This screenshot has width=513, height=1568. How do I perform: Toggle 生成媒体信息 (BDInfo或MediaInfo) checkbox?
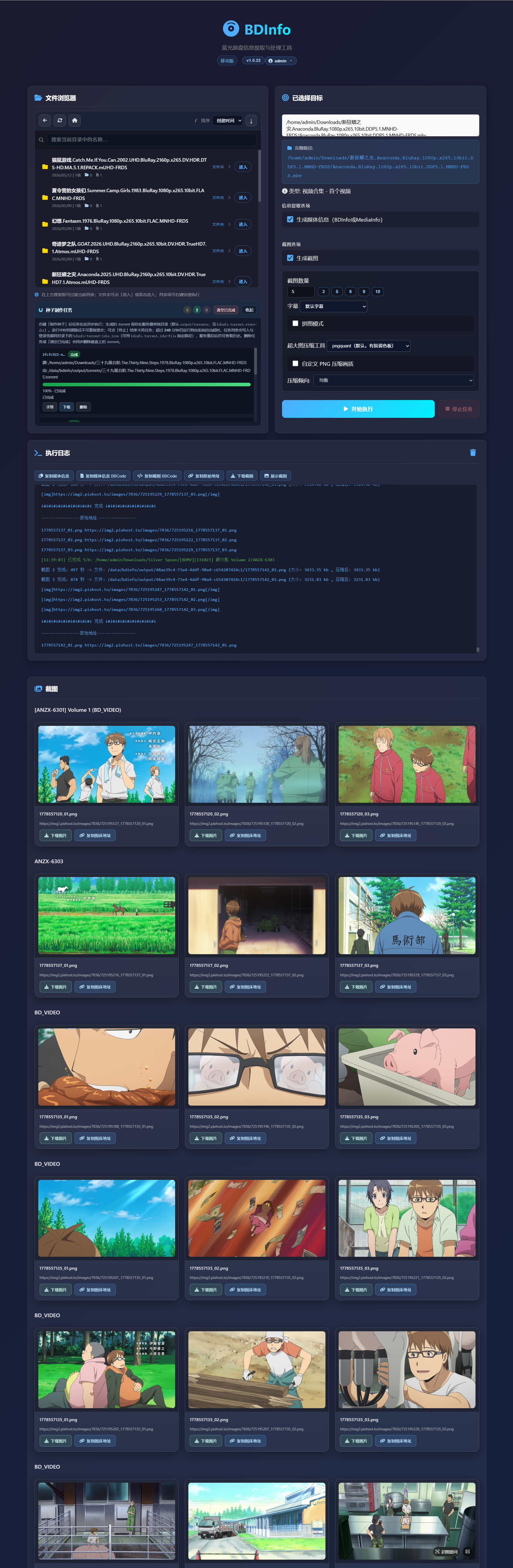point(290,219)
